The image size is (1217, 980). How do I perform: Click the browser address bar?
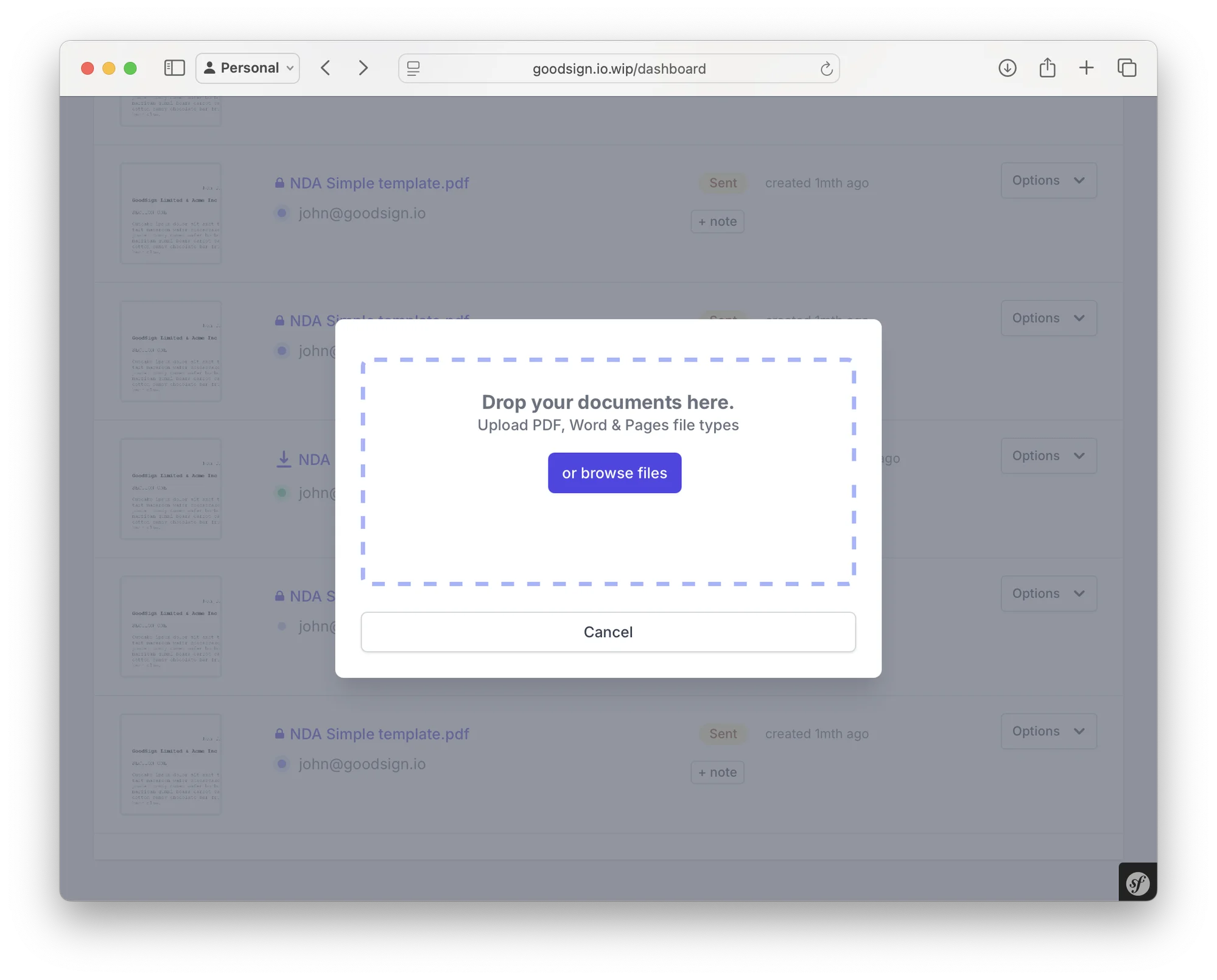(x=619, y=68)
